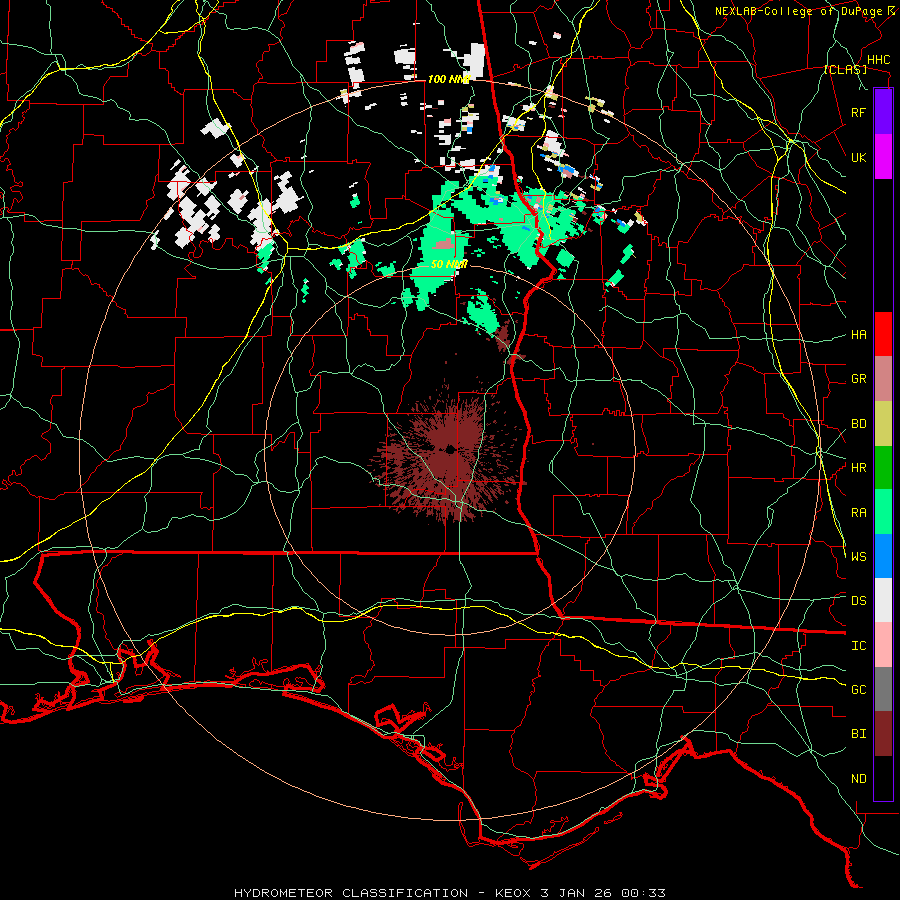Click the RA light green legend swatch

pyautogui.click(x=883, y=512)
